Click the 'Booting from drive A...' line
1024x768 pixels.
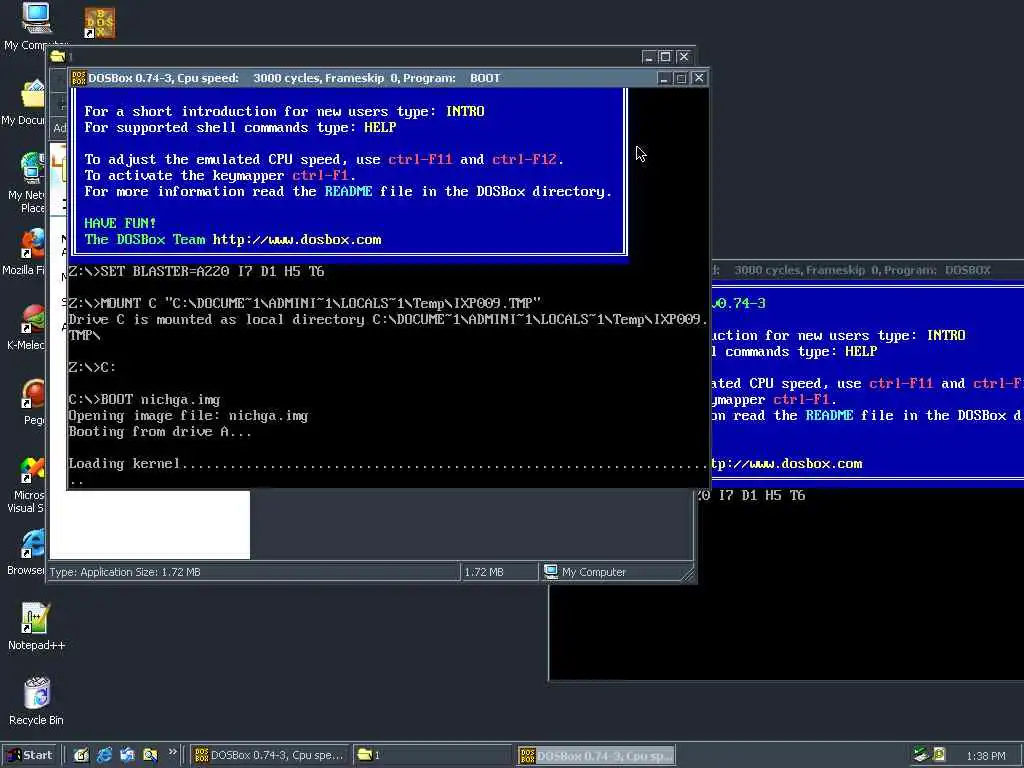pos(160,432)
